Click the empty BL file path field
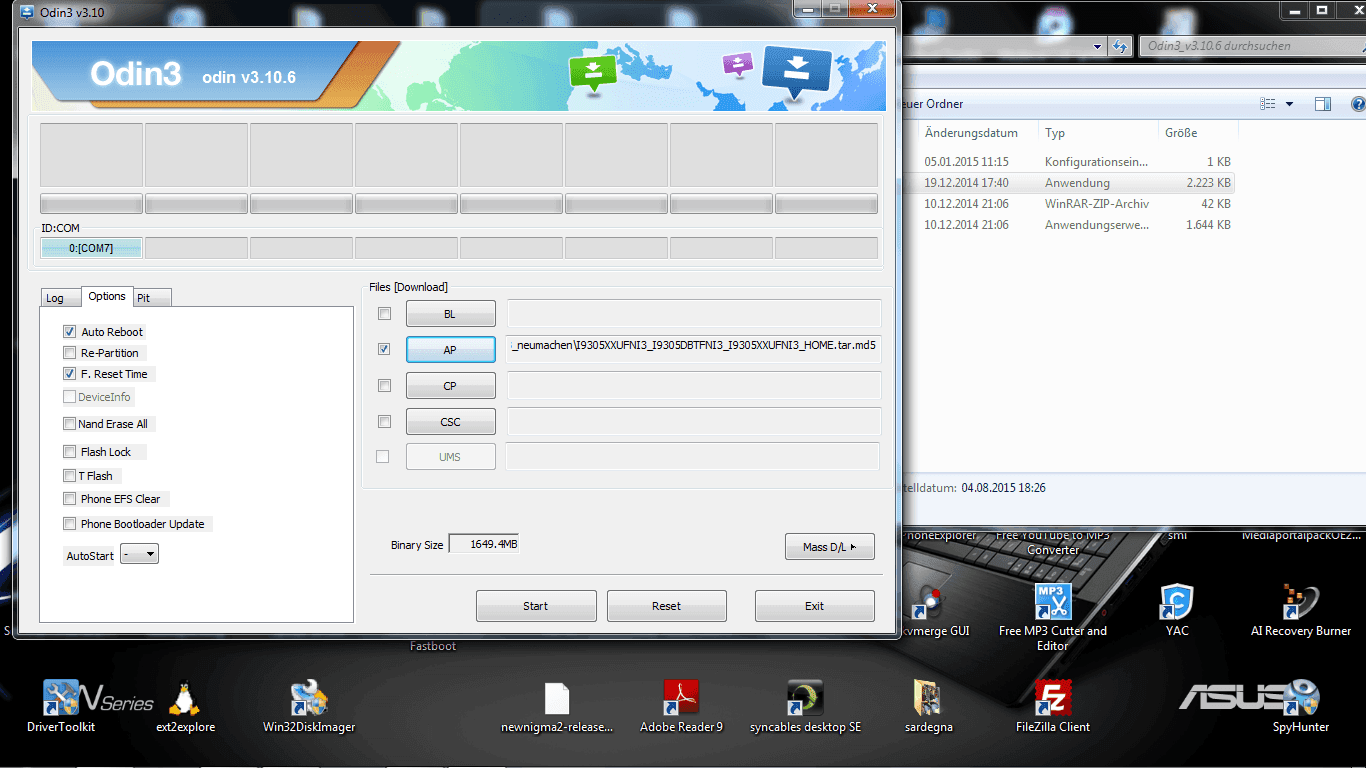1366x768 pixels. click(x=694, y=314)
